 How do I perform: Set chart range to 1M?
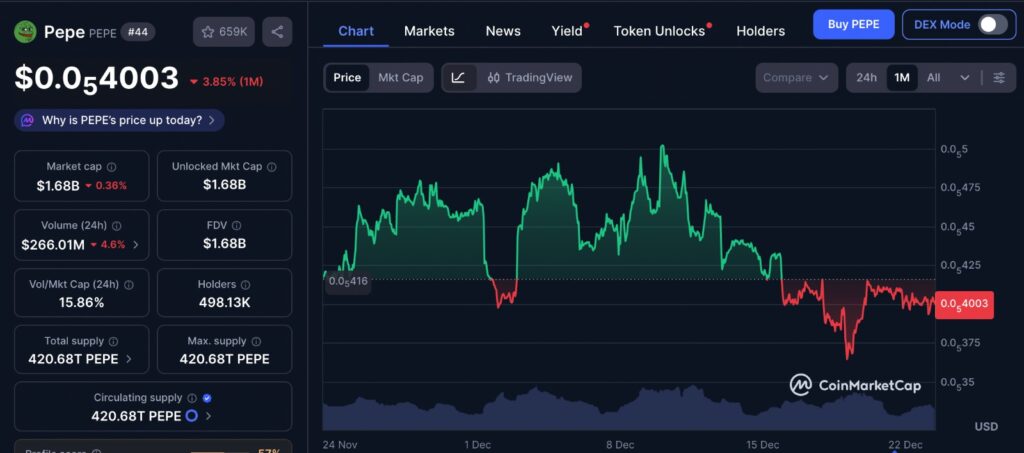click(x=902, y=78)
